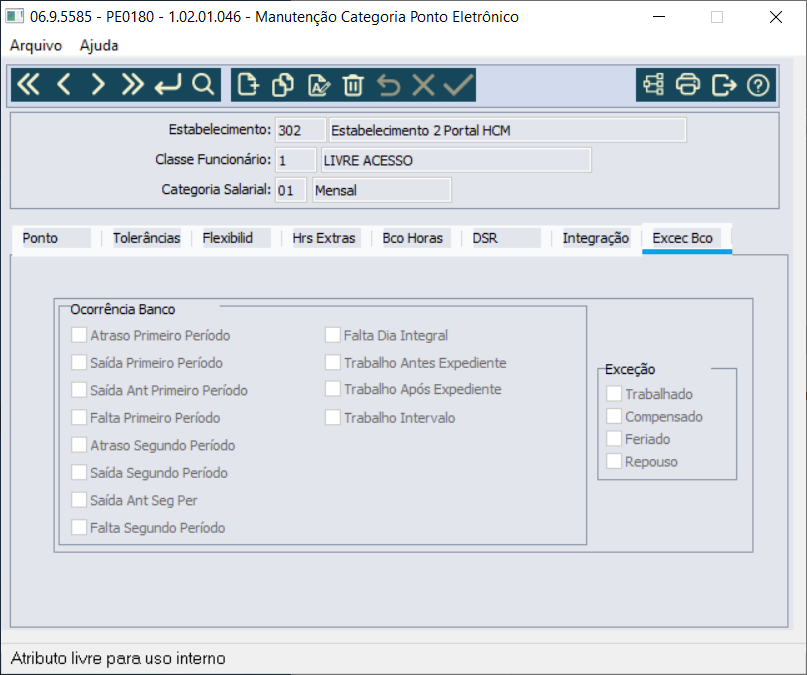
Task: Open help question mark icon
Action: 758,84
